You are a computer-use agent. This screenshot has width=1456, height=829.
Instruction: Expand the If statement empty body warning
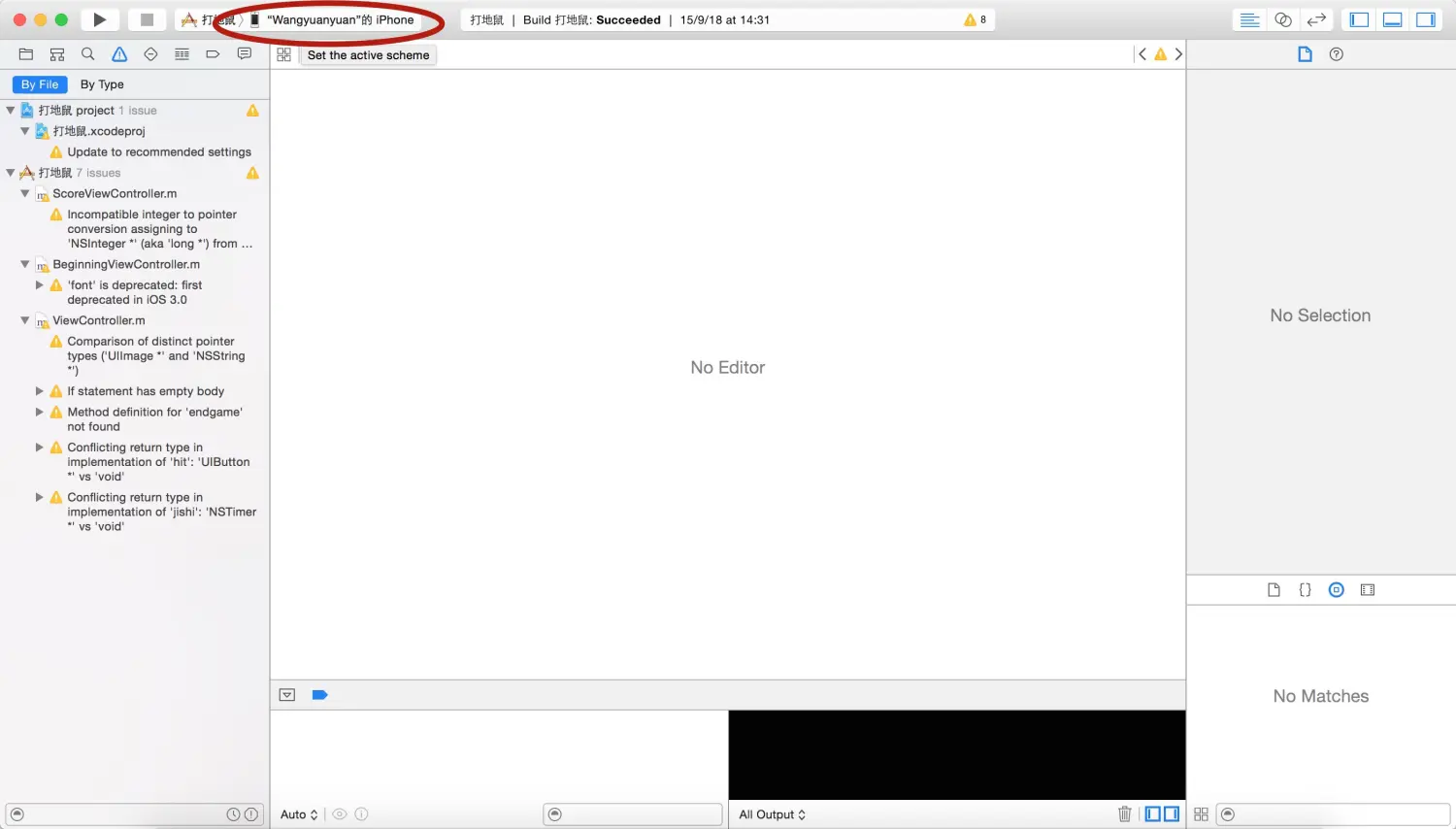coord(39,391)
